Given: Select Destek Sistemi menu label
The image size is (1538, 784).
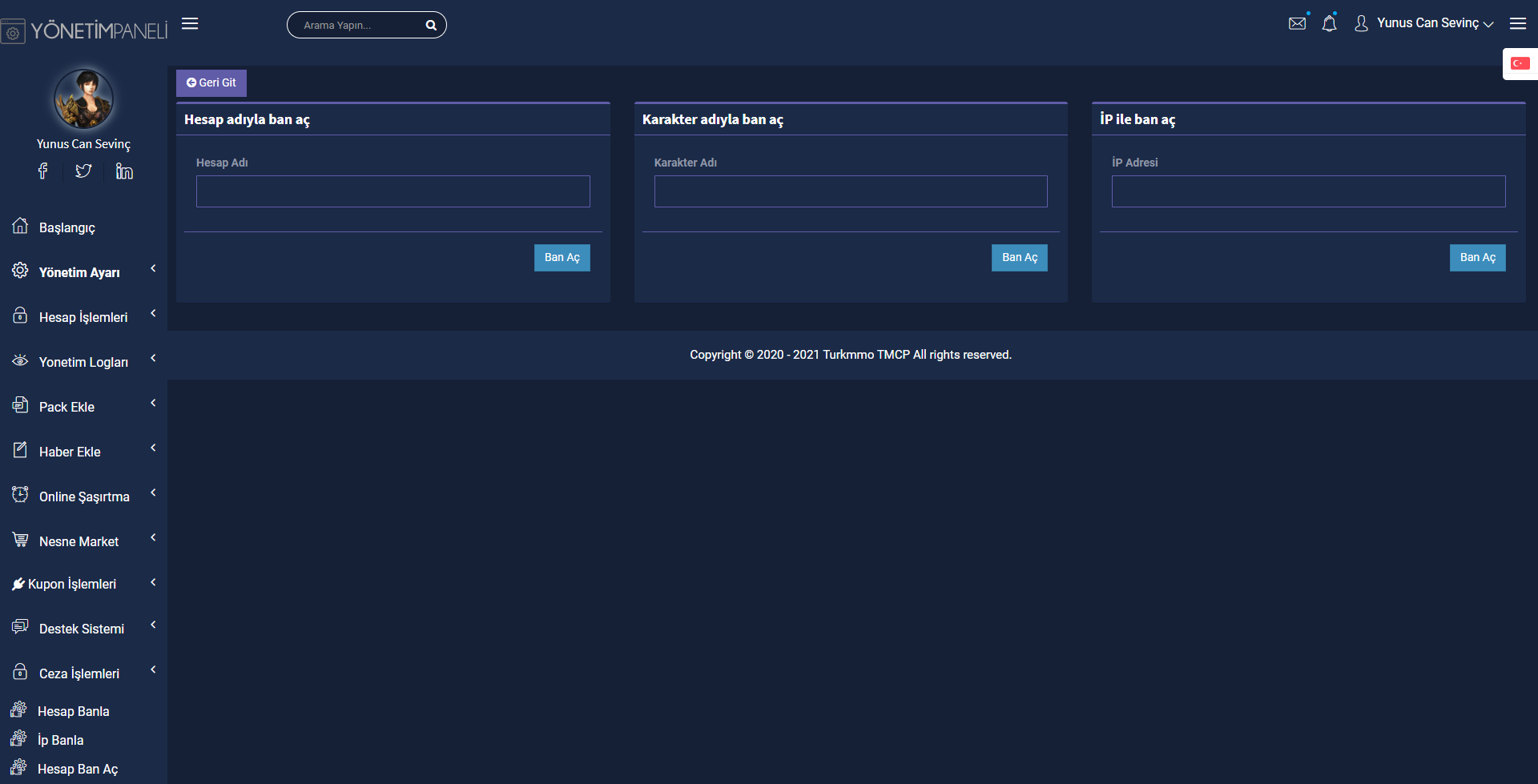Looking at the screenshot, I should [x=82, y=629].
